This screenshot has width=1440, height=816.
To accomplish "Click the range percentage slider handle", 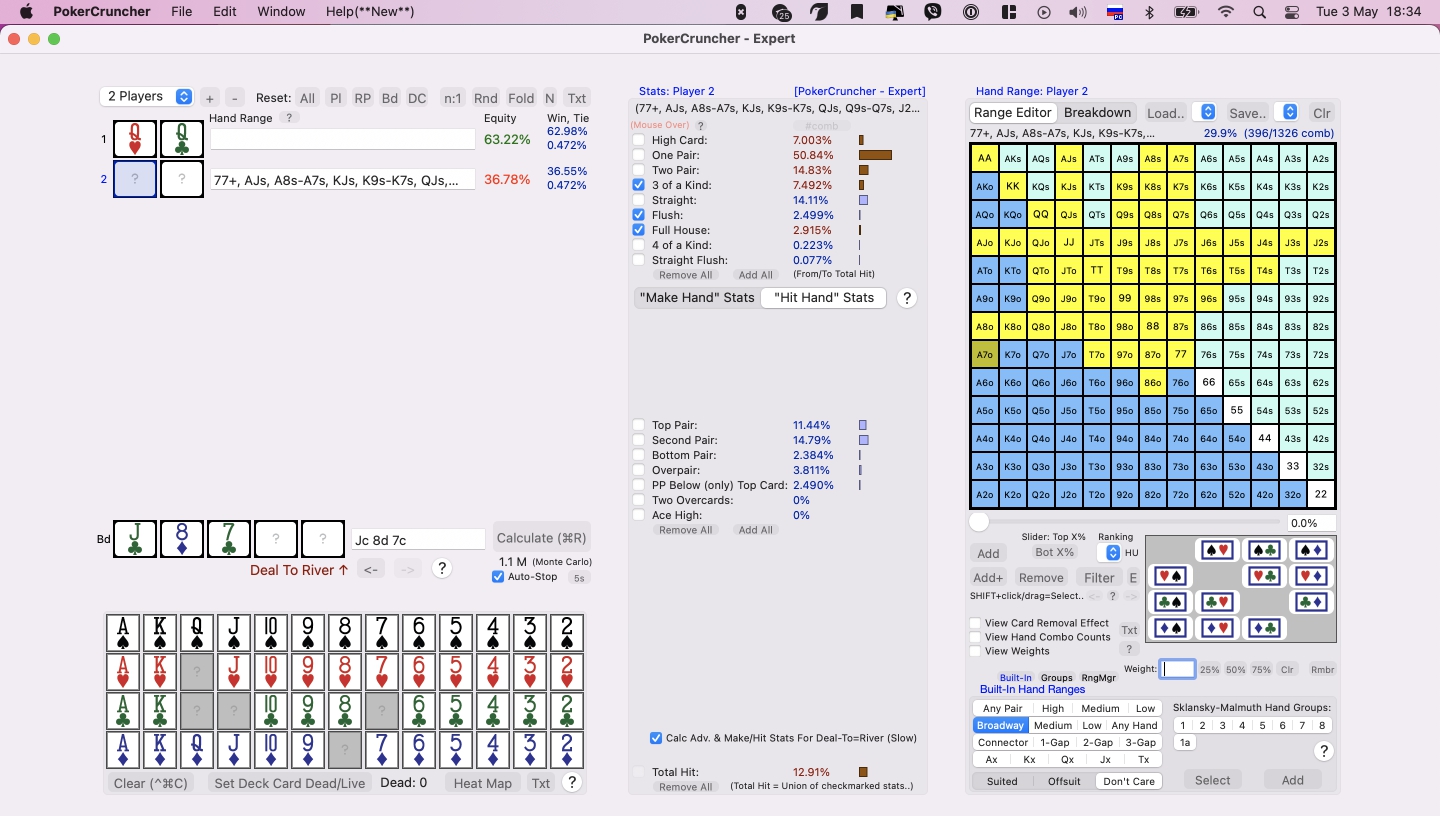I will pos(980,522).
